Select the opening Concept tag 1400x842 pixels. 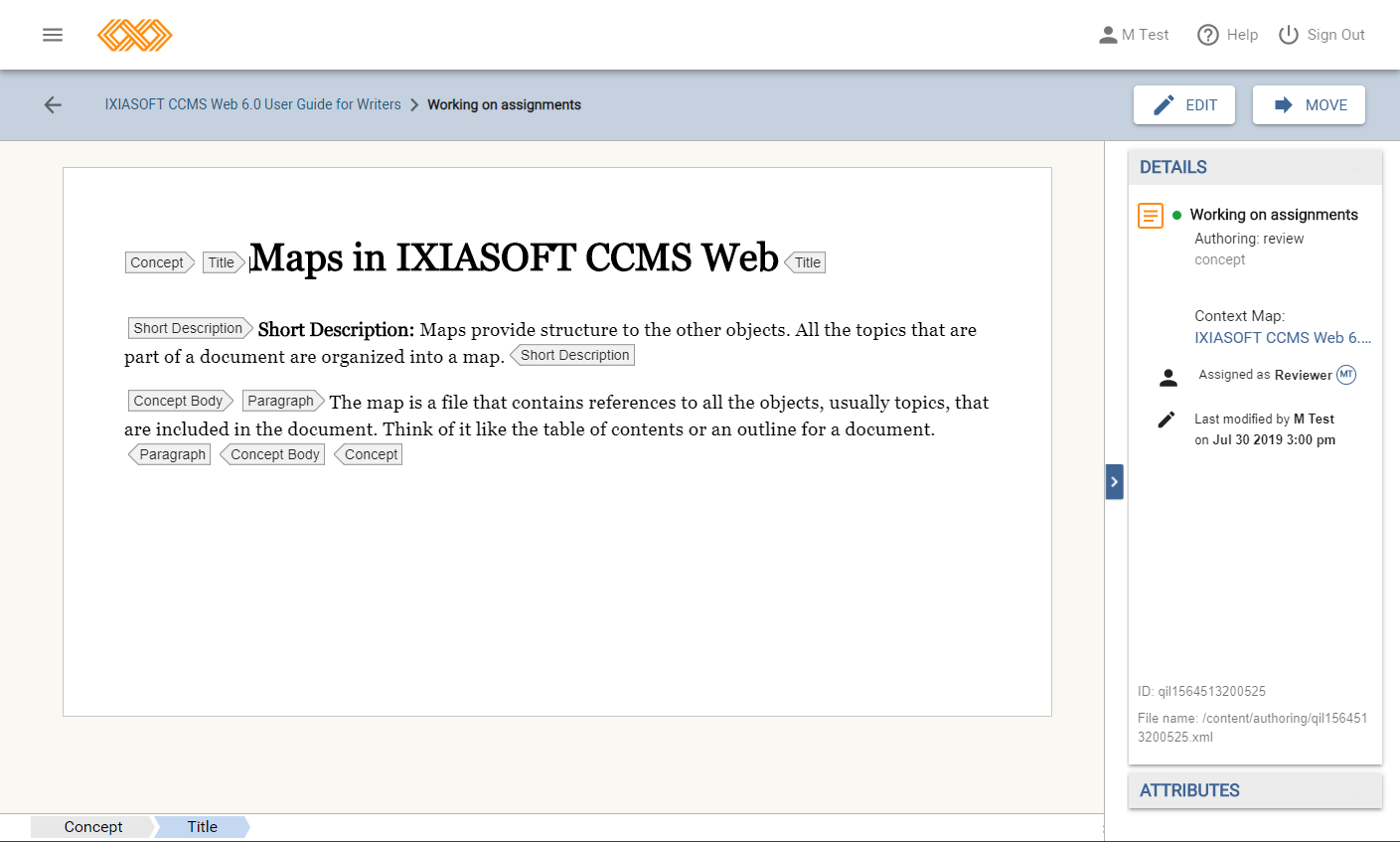(x=159, y=262)
